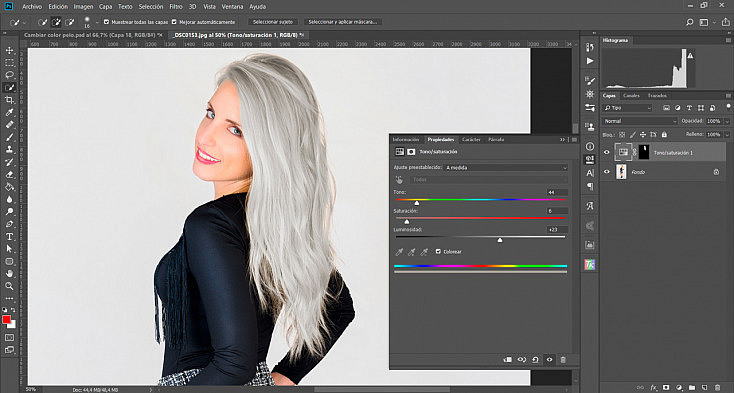This screenshot has width=734, height=393.
Task: Click Seleccionar y aplicar máscara button
Action: tap(343, 22)
